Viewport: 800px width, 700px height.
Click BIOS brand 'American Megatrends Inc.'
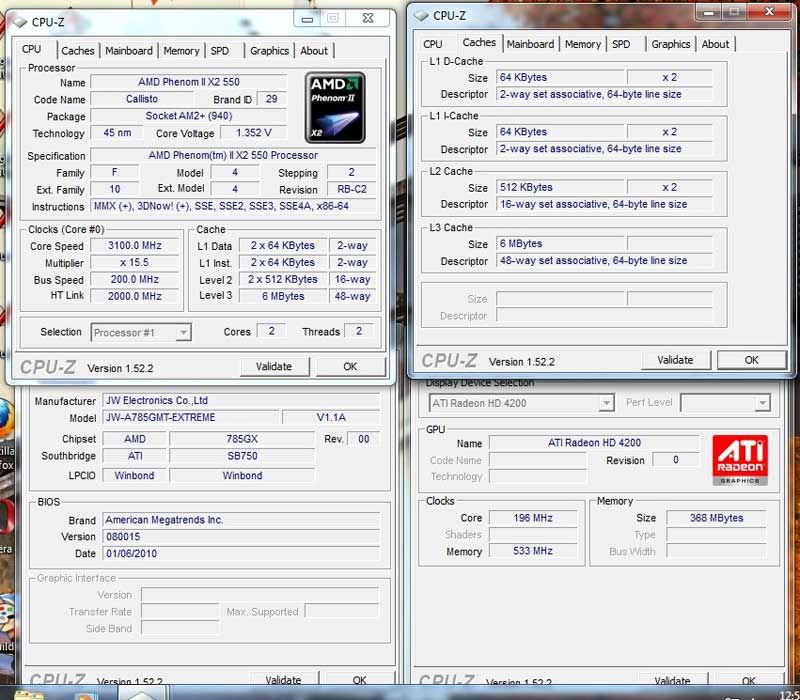tap(241, 520)
